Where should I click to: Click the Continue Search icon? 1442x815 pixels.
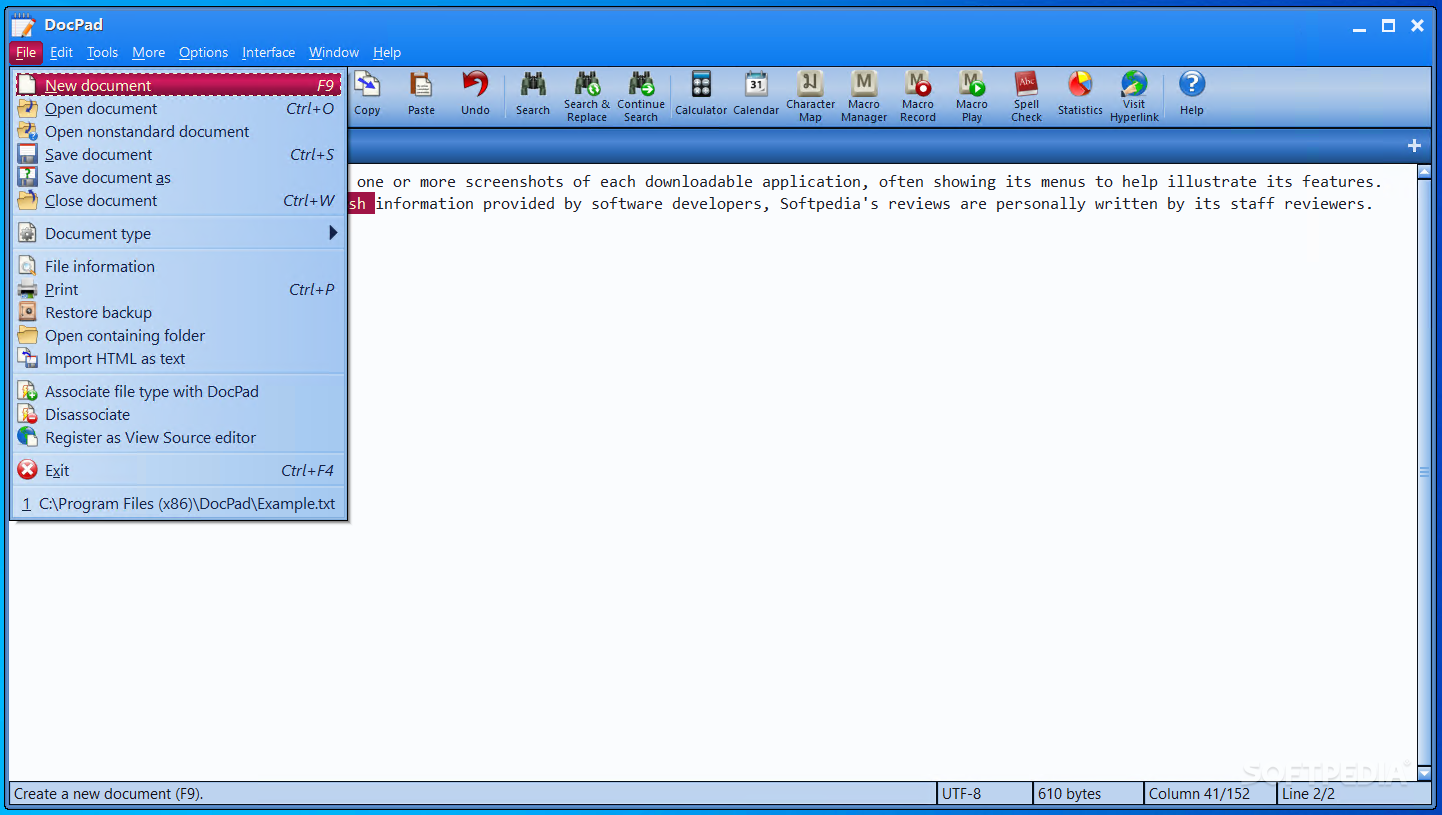tap(641, 96)
